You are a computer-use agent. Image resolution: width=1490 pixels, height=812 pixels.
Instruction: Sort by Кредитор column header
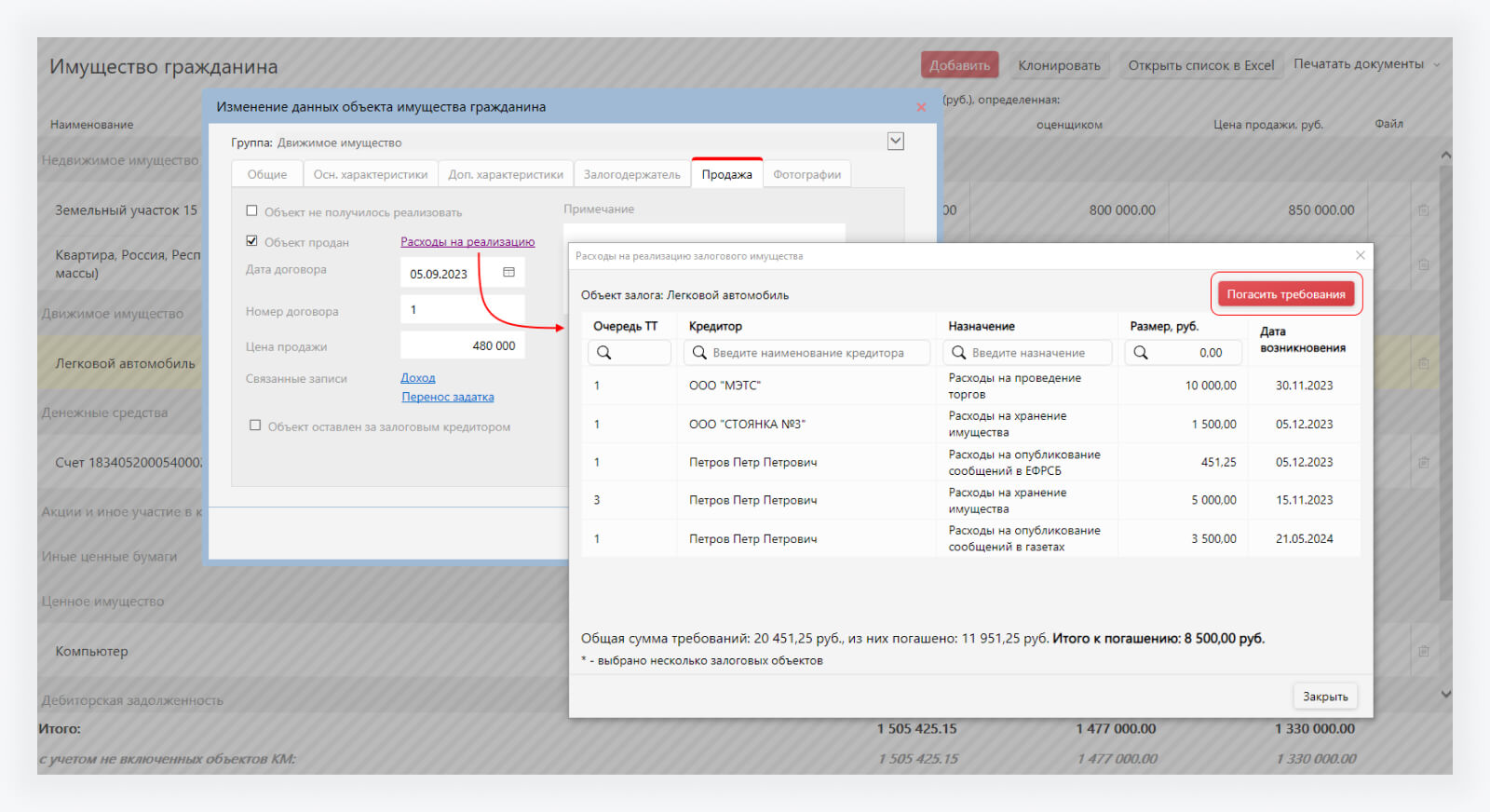[715, 326]
